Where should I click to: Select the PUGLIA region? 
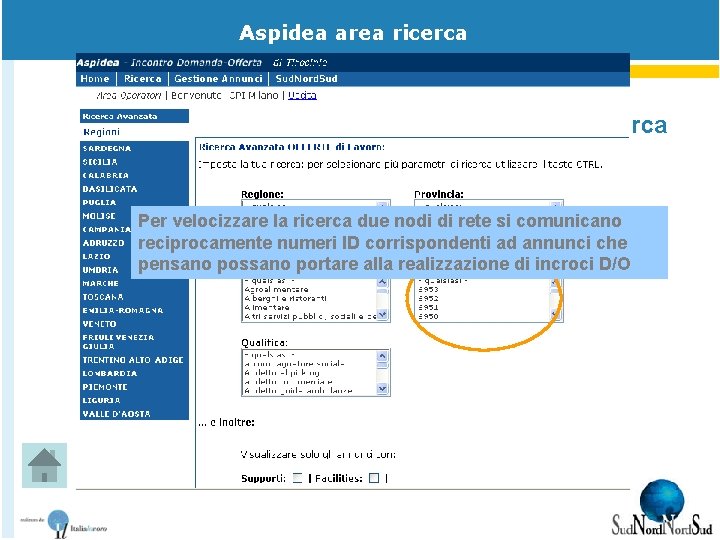point(99,202)
